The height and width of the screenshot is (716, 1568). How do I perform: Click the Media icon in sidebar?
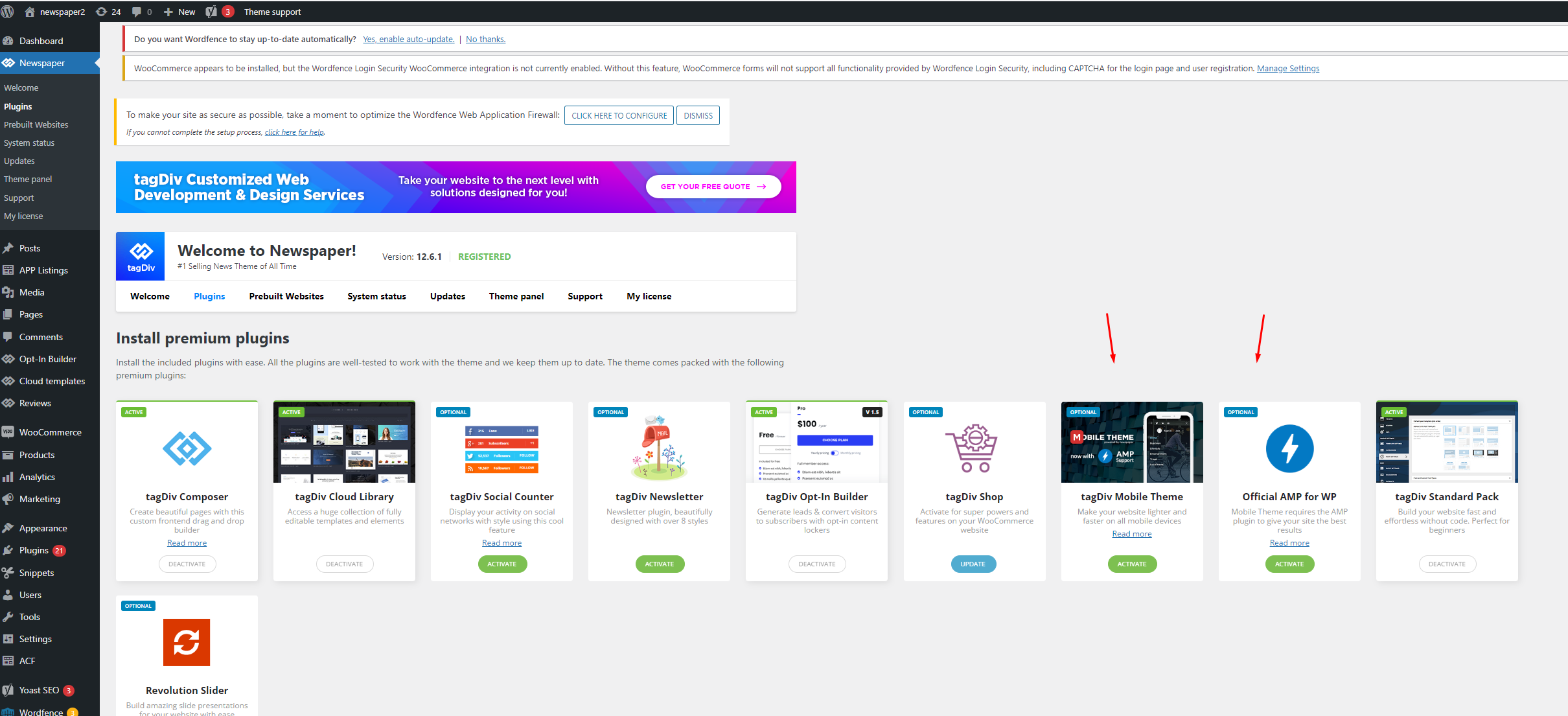click(8, 292)
